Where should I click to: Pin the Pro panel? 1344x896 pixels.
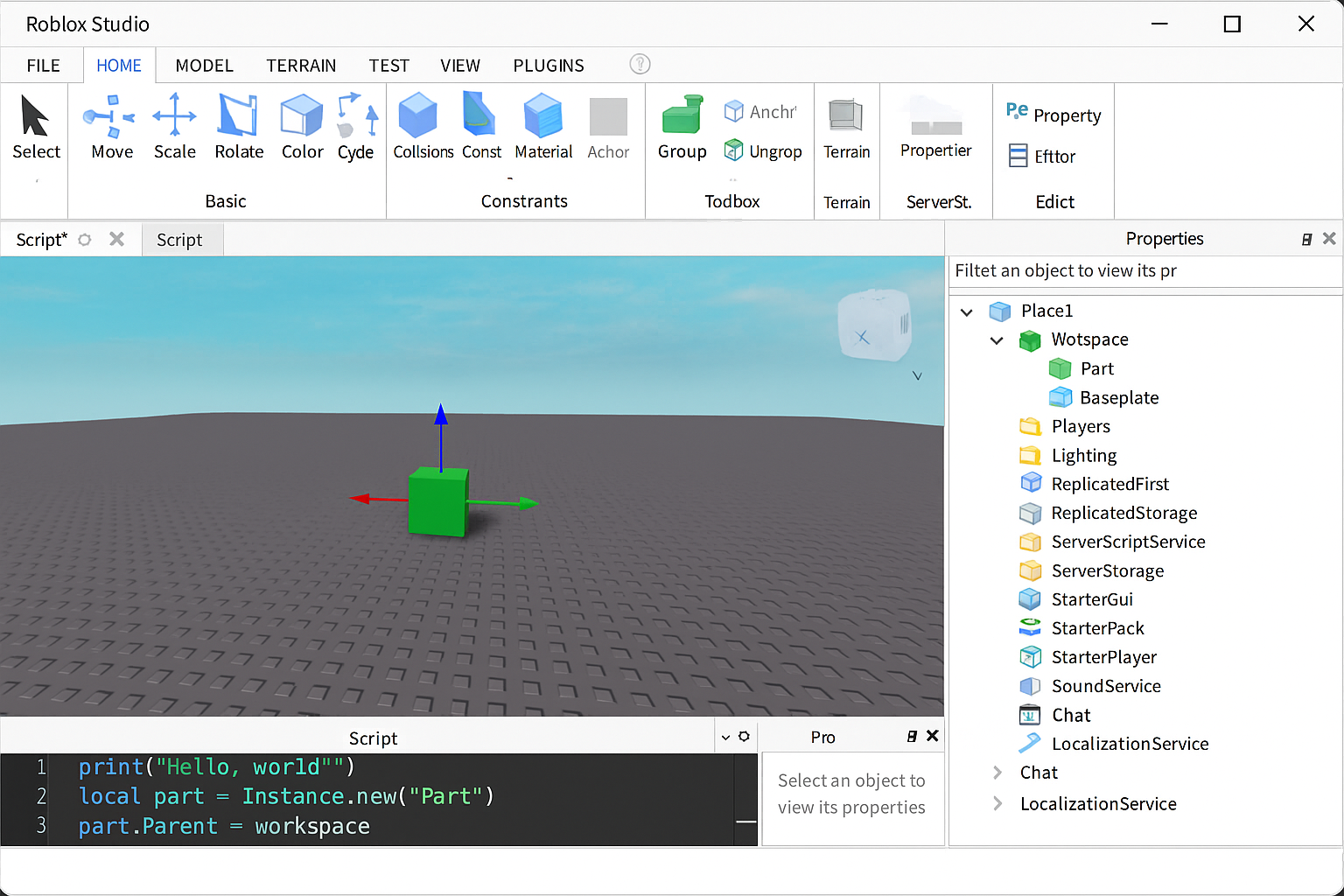tap(912, 737)
